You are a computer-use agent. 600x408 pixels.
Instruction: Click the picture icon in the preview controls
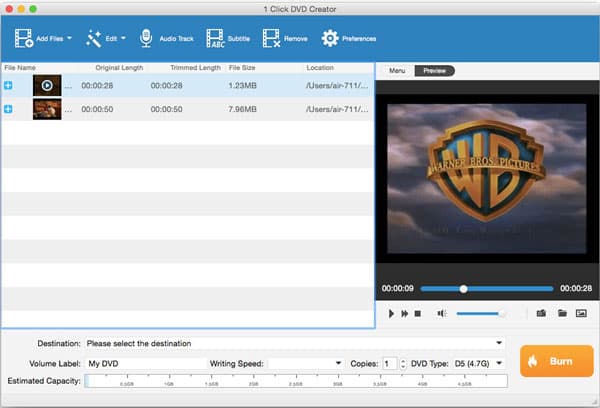pyautogui.click(x=581, y=313)
